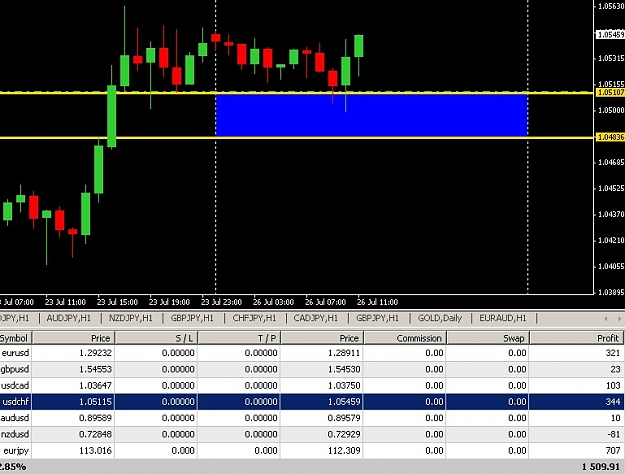Click the eurjpy profit value 707
This screenshot has height=474, width=625.
coord(613,450)
